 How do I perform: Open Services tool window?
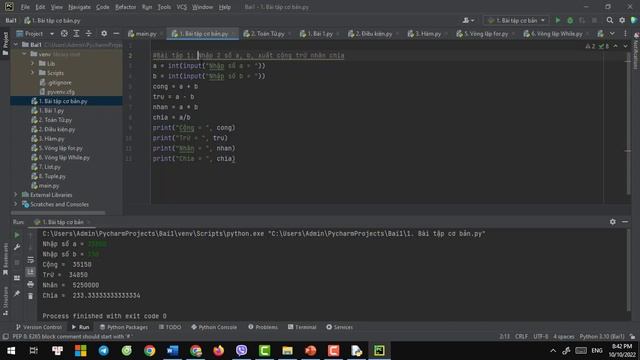click(340, 327)
